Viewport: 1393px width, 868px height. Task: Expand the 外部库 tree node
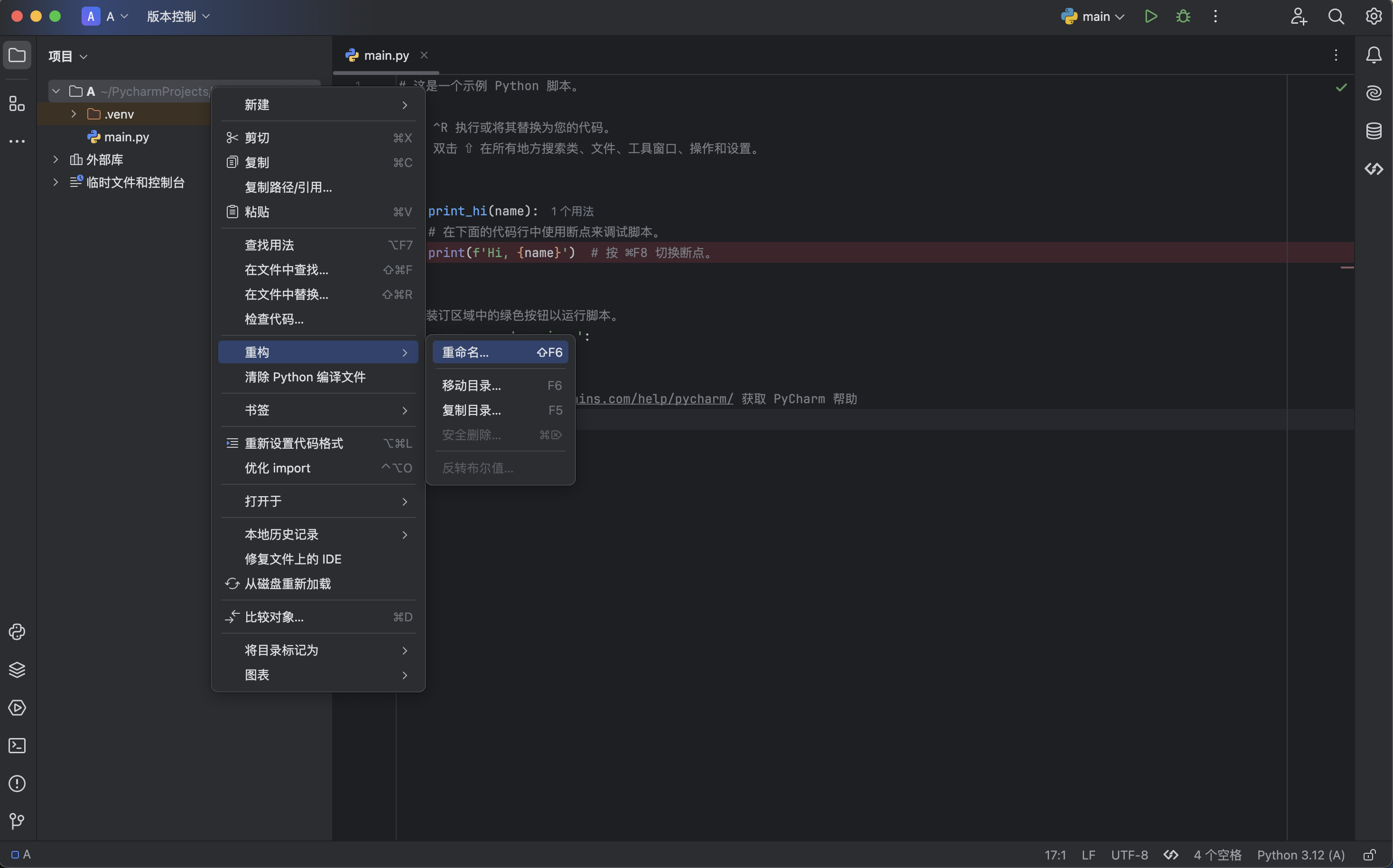pyautogui.click(x=56, y=159)
